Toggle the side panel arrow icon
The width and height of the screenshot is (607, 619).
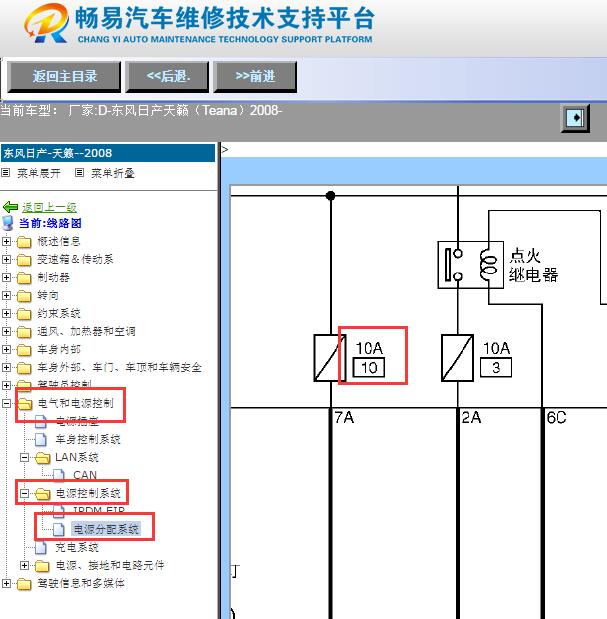click(575, 118)
